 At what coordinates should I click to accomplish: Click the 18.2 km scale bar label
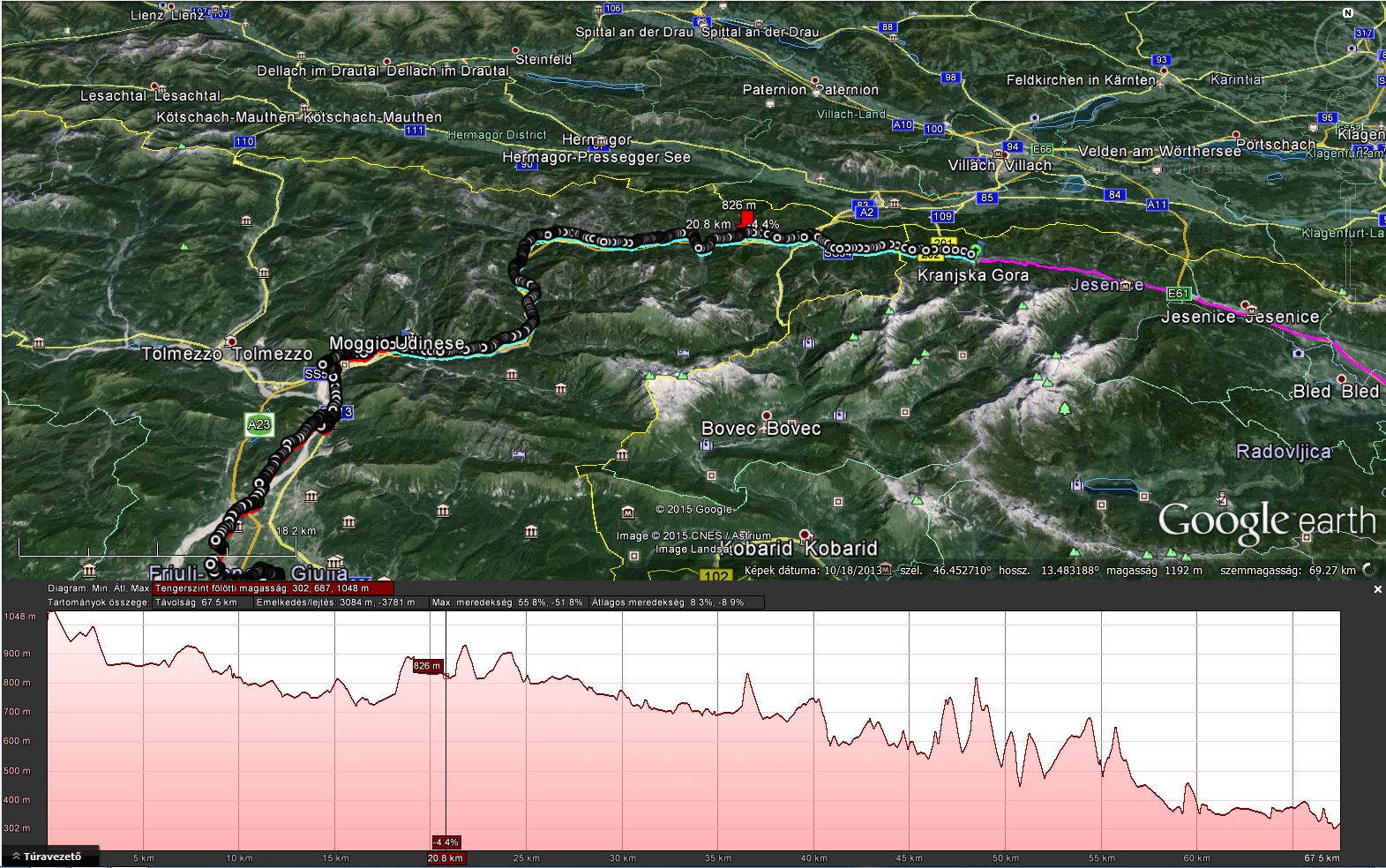point(296,531)
